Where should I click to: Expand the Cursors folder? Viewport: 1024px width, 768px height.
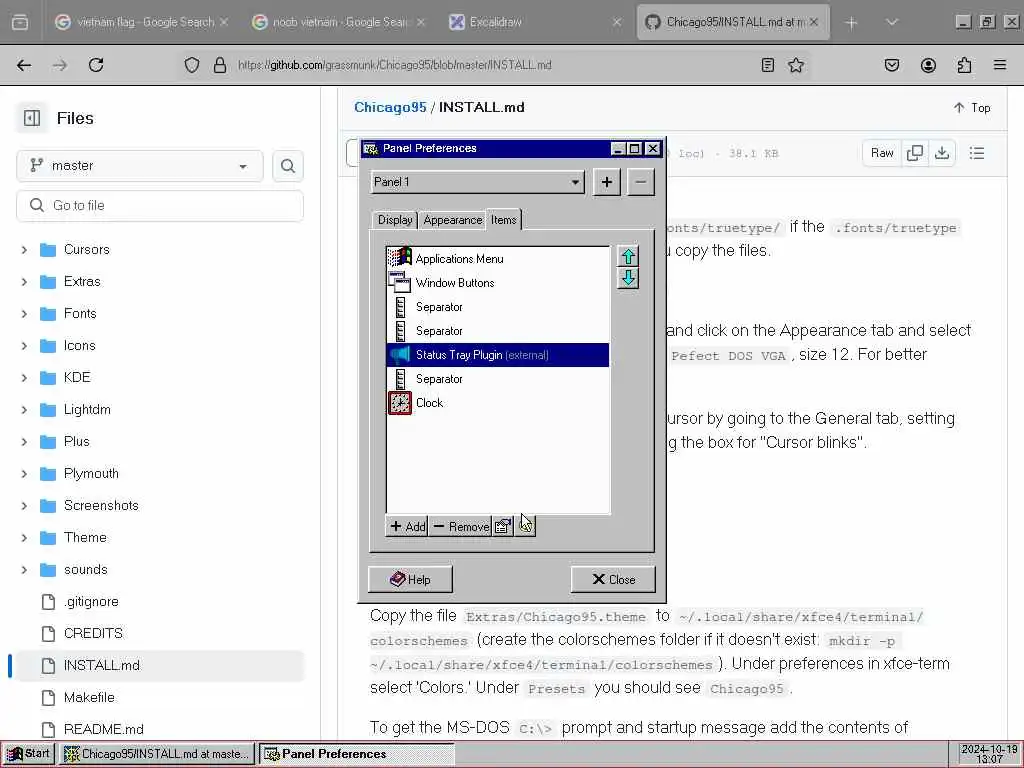[x=24, y=249]
